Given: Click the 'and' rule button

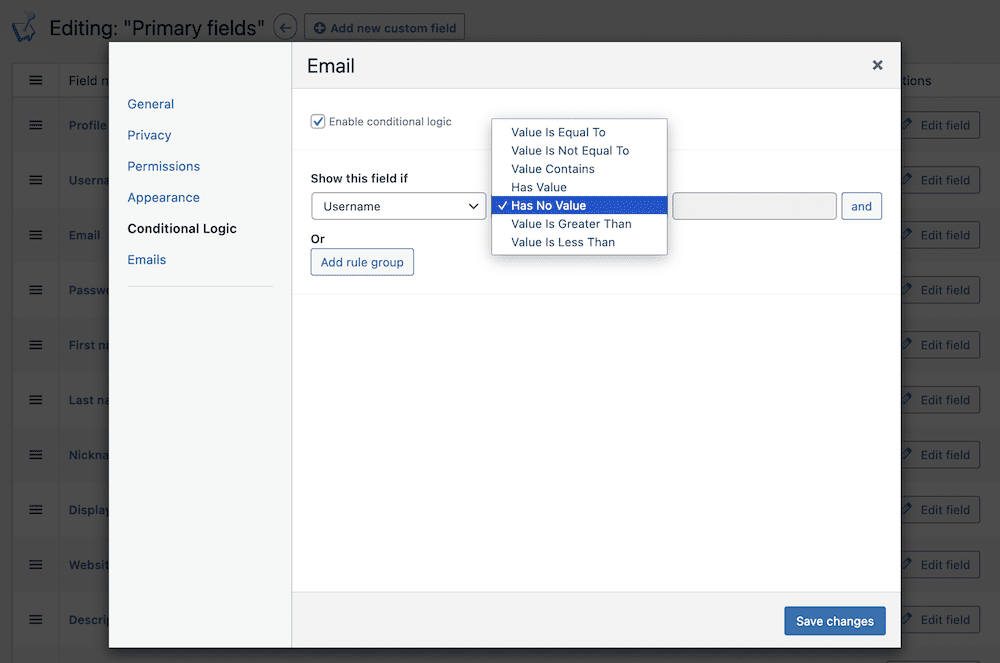Looking at the screenshot, I should tap(861, 206).
